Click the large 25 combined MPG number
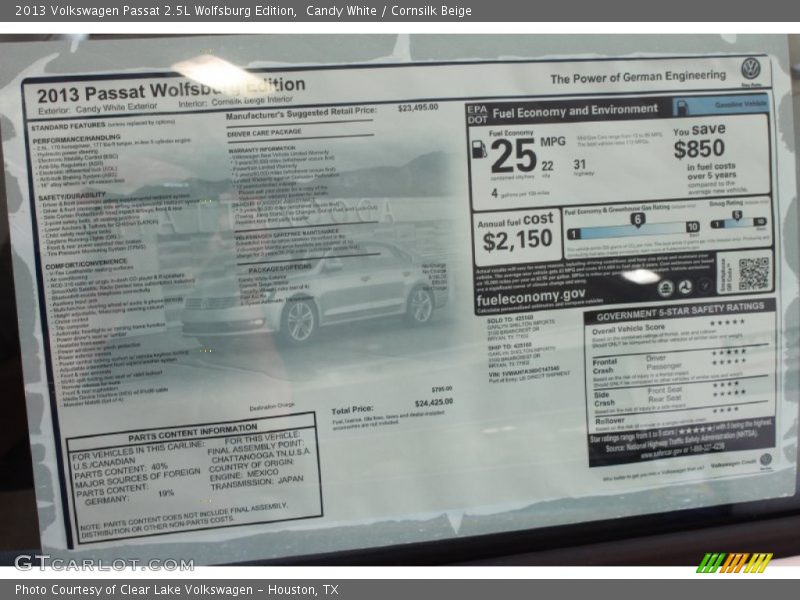The width and height of the screenshot is (800, 600). pyautogui.click(x=513, y=156)
